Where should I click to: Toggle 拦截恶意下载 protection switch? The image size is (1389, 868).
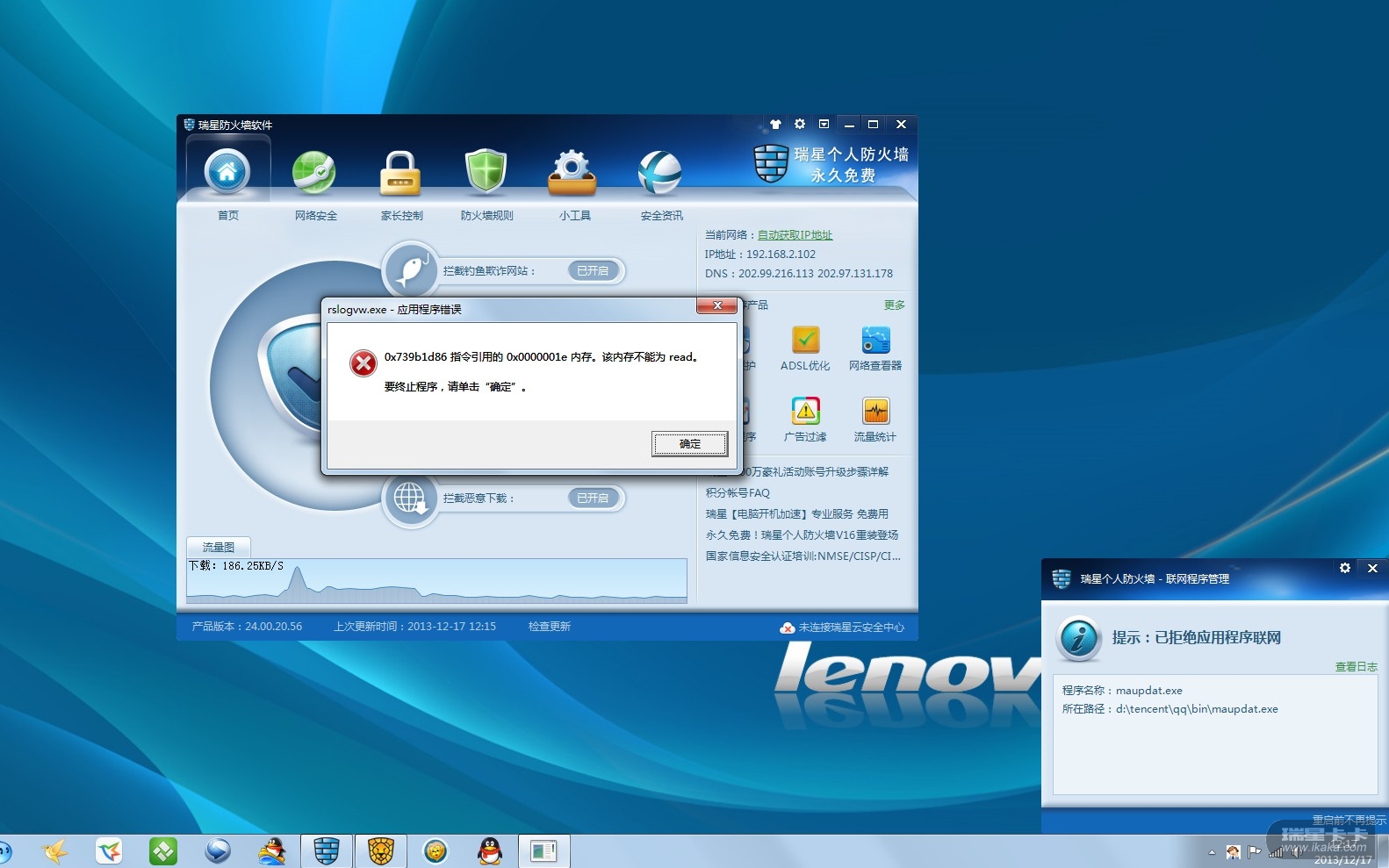594,499
